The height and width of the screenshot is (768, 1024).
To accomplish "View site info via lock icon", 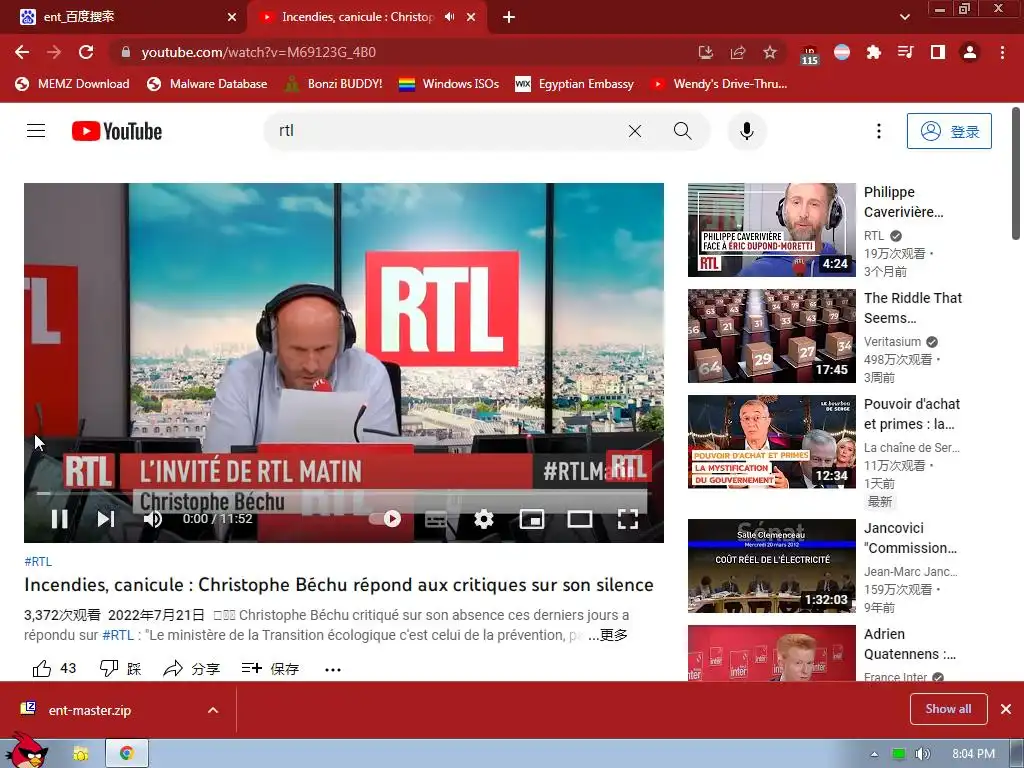I will (126, 52).
